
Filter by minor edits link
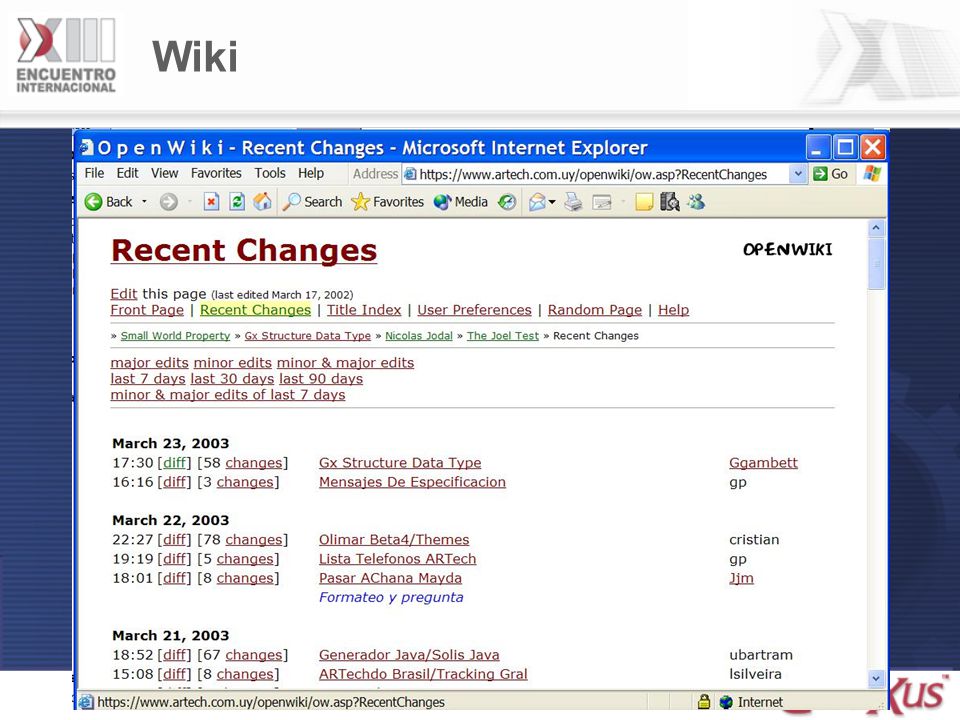(233, 362)
